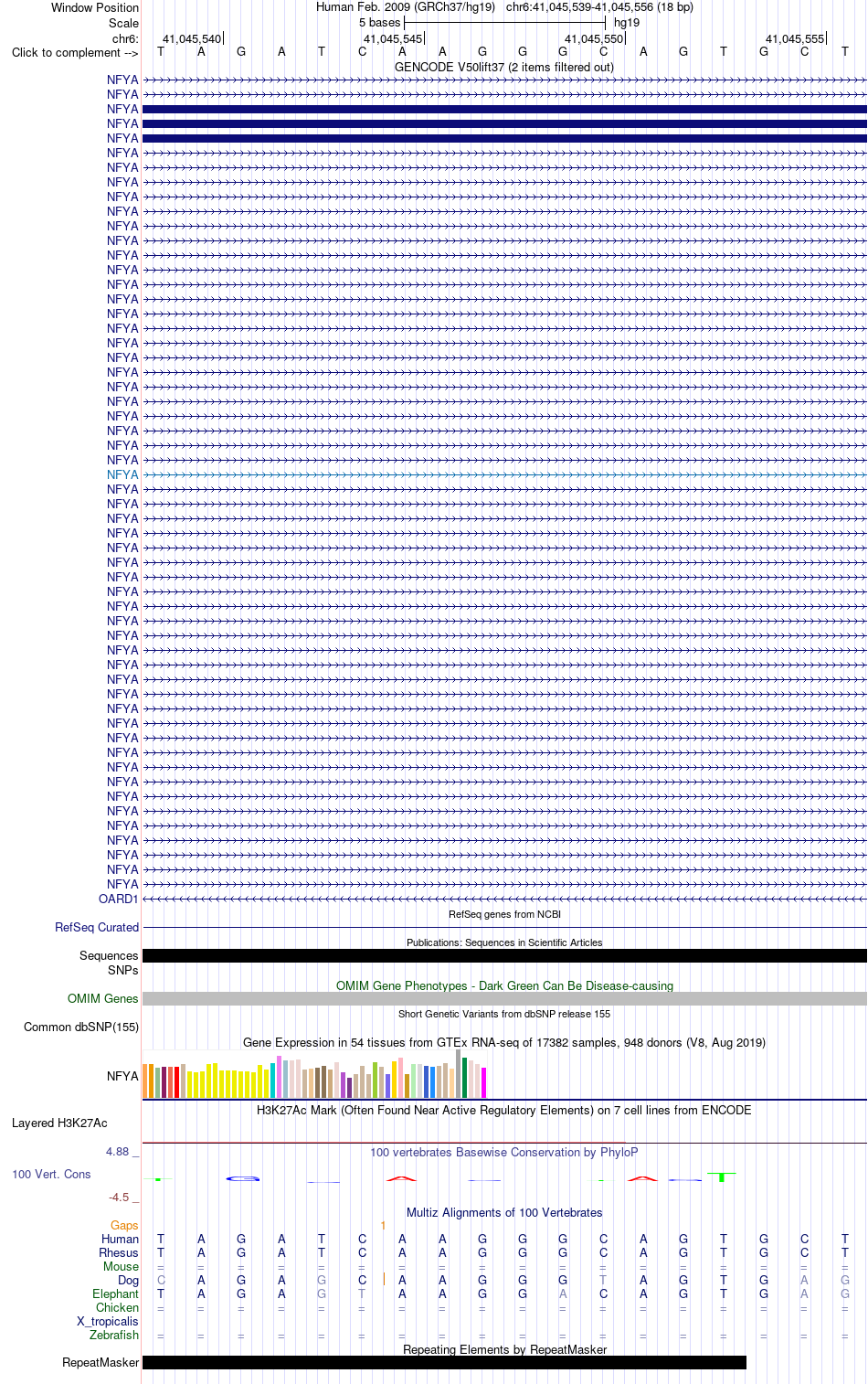Click the magenta bar in GTEx expression chart
This screenshot has height=1384, width=868.
click(x=483, y=1082)
